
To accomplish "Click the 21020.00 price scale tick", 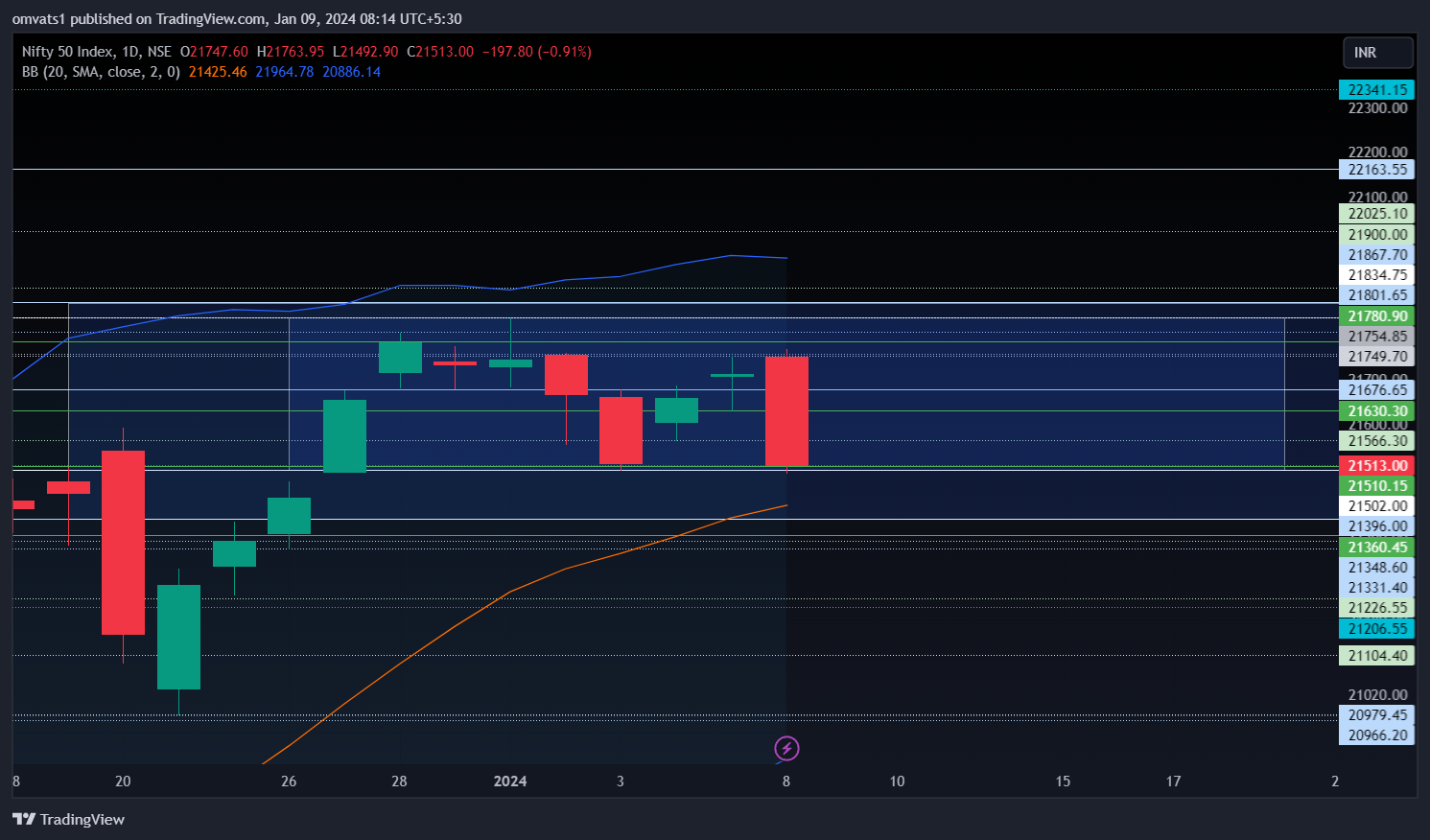I will [1377, 695].
